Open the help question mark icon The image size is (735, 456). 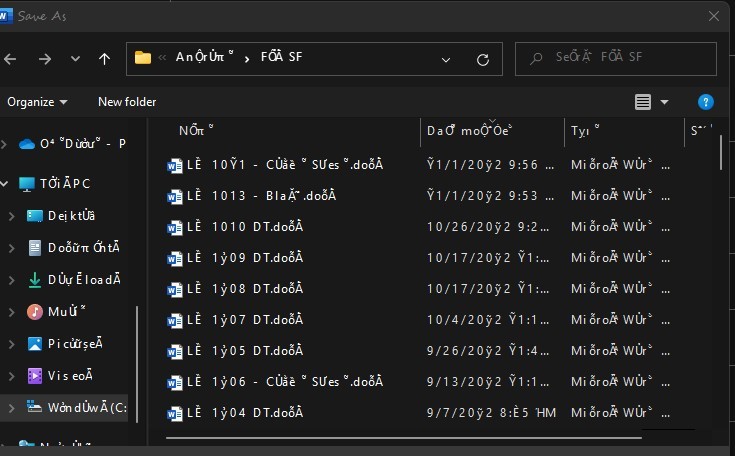click(x=705, y=102)
